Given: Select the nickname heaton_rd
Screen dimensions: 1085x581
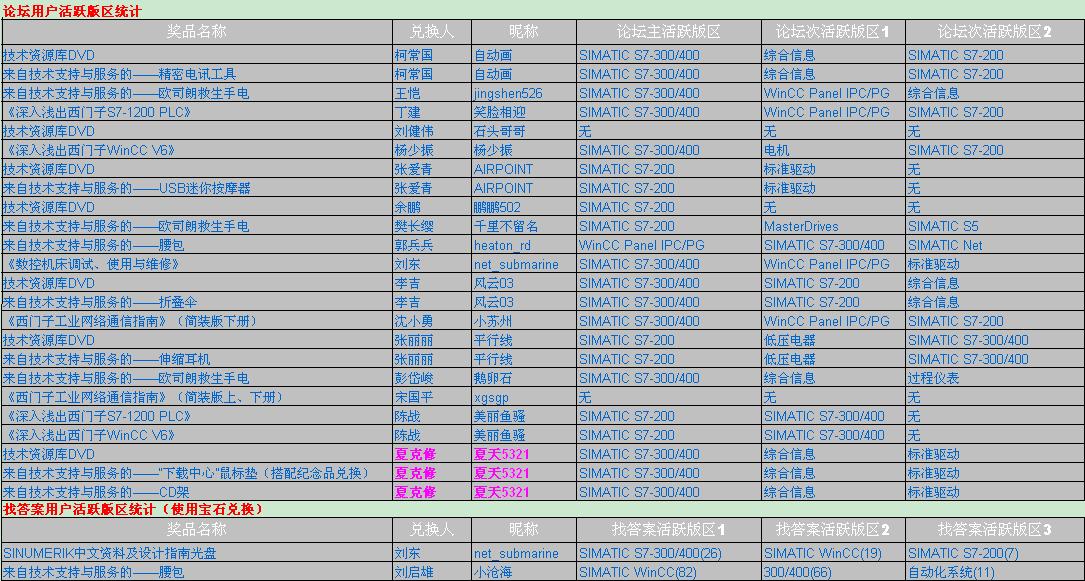Looking at the screenshot, I should [503, 245].
